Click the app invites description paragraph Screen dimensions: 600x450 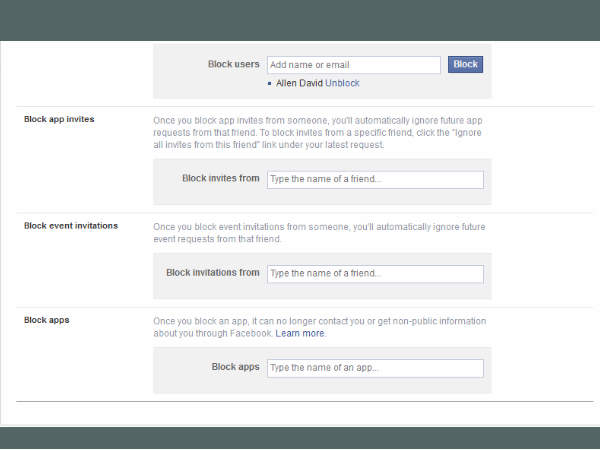(318, 132)
